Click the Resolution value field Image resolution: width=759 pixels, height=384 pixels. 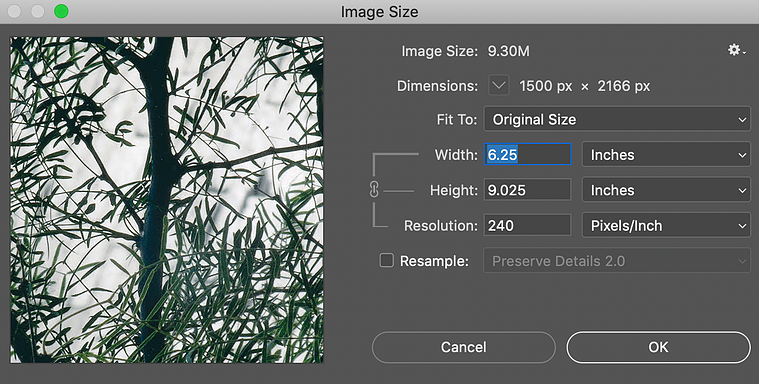(528, 226)
